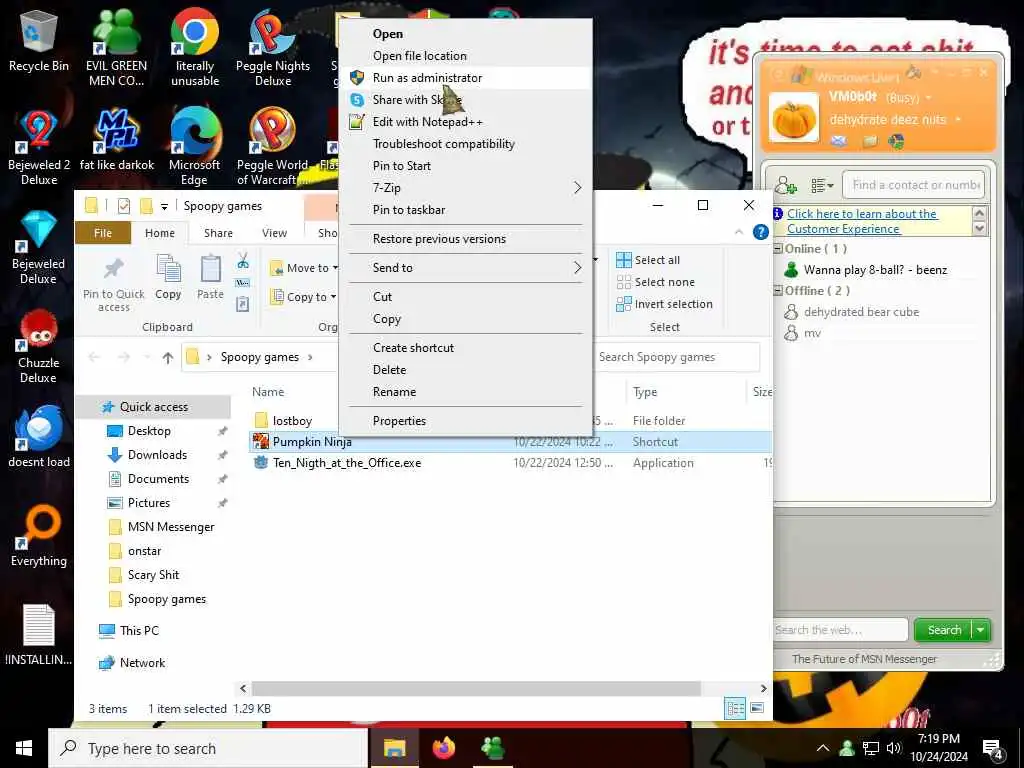Switch to details view in Explorer
This screenshot has width=1024, height=768.
(735, 708)
